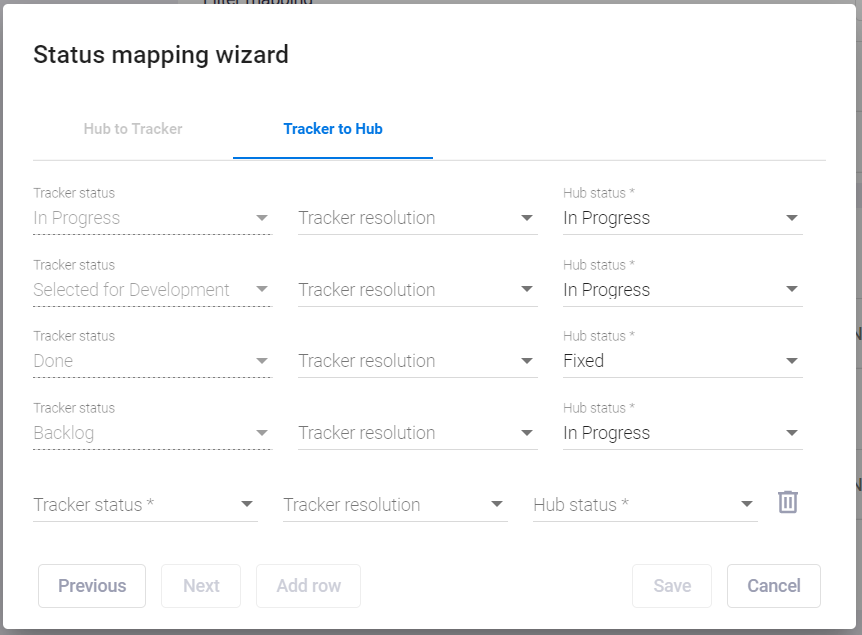Cancel the status mapping wizard
This screenshot has height=635, width=862.
773,586
